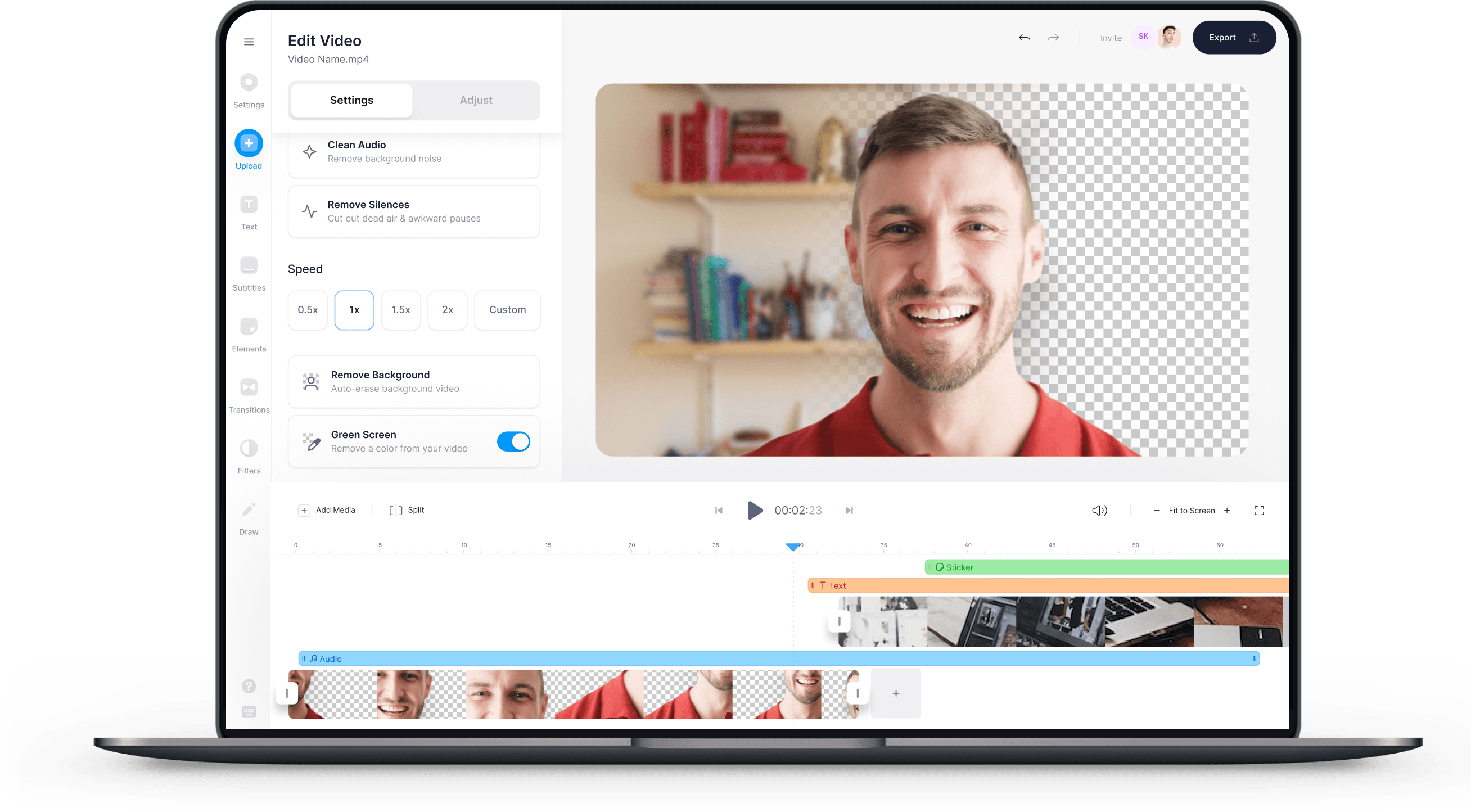
Task: Click the Split clip icon
Action: pos(395,510)
